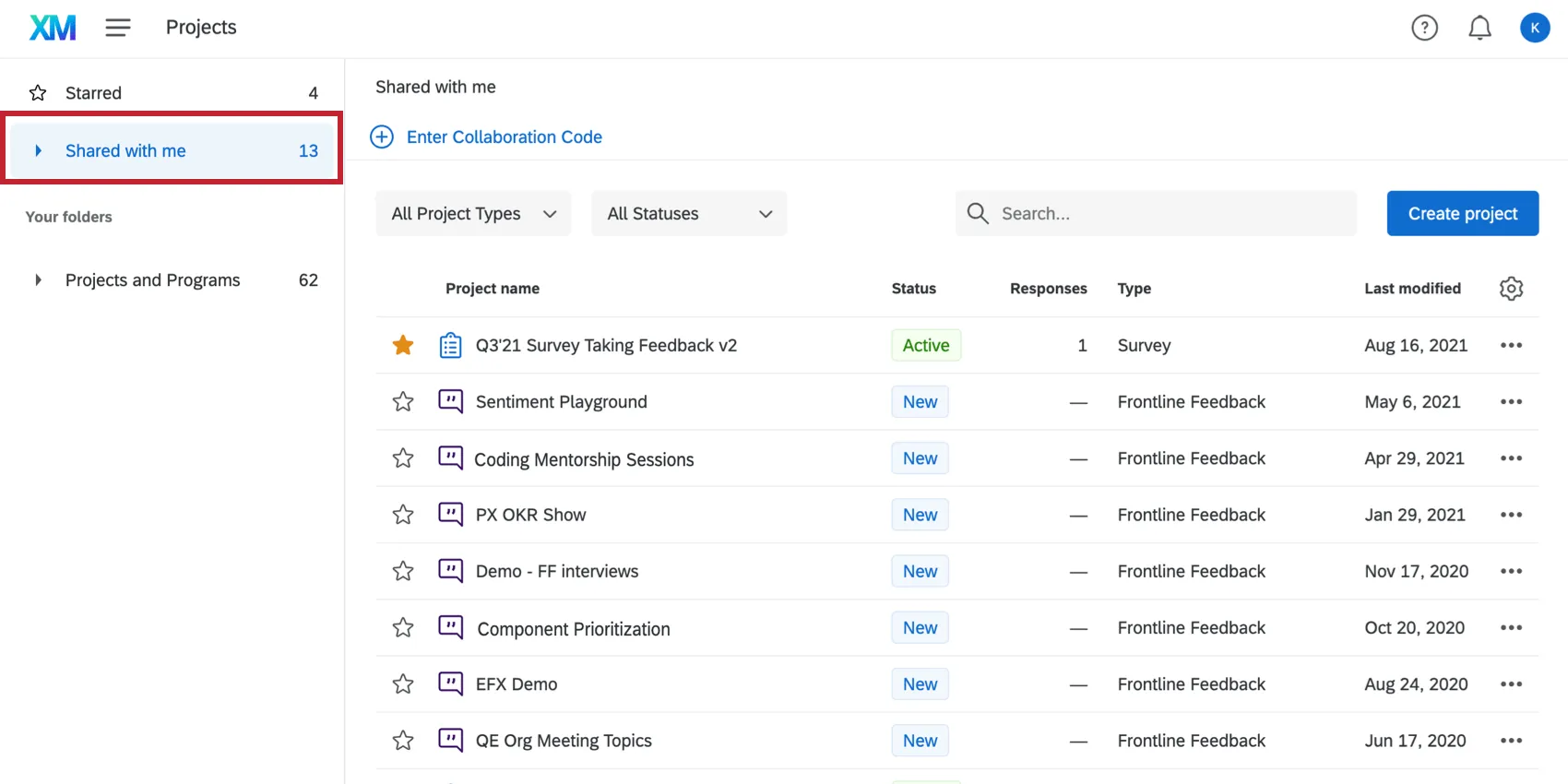Click the Create project button
The width and height of the screenshot is (1568, 784).
coord(1462,214)
